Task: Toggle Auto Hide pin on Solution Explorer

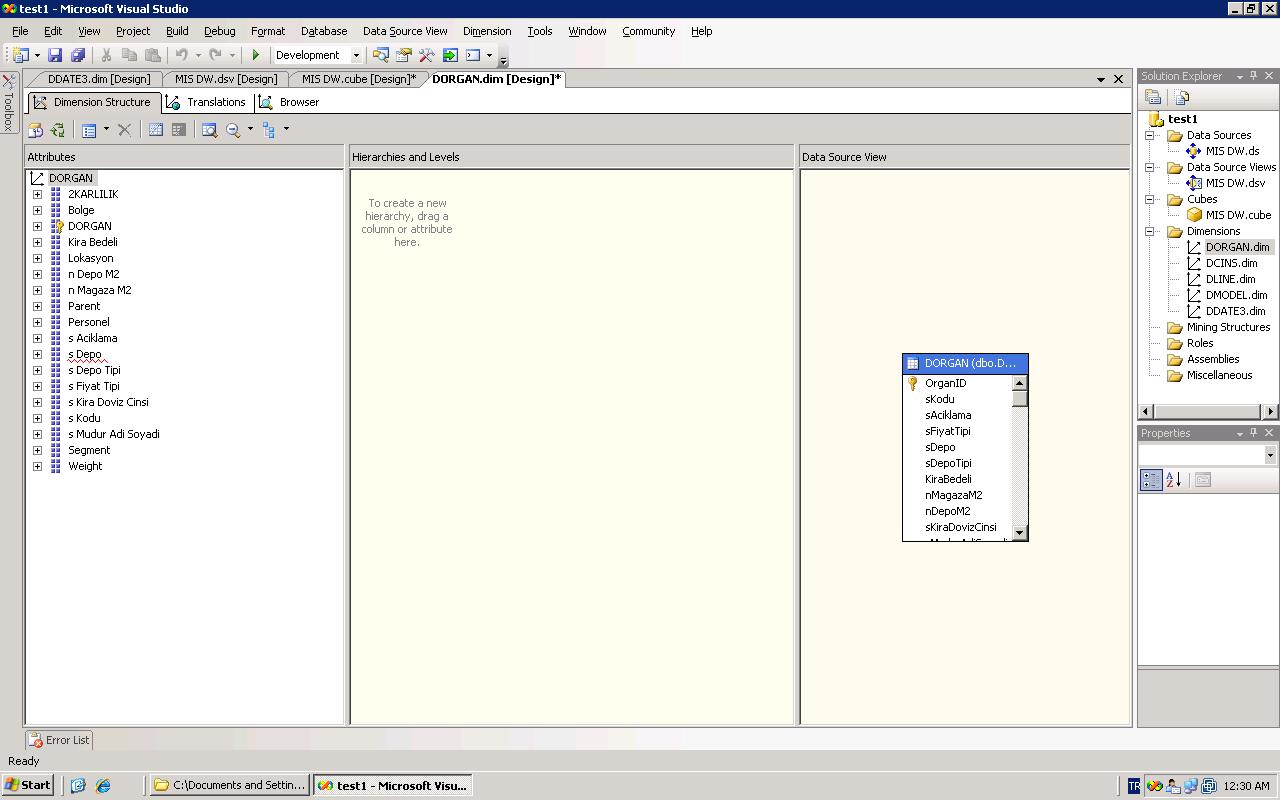Action: (x=1254, y=76)
